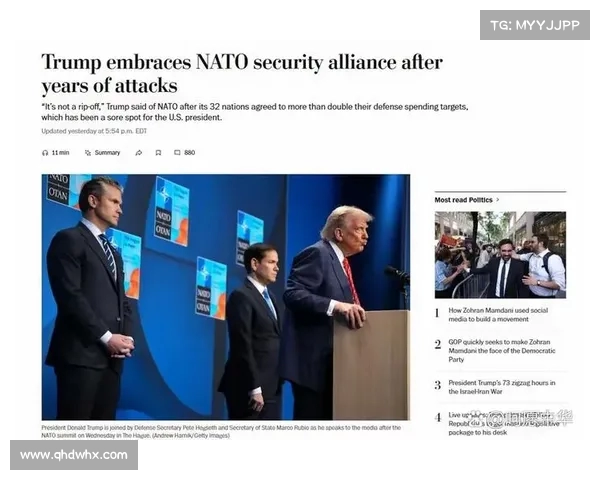Read Trump's 73 zigzag hours article
600x480 pixels.
502,387
